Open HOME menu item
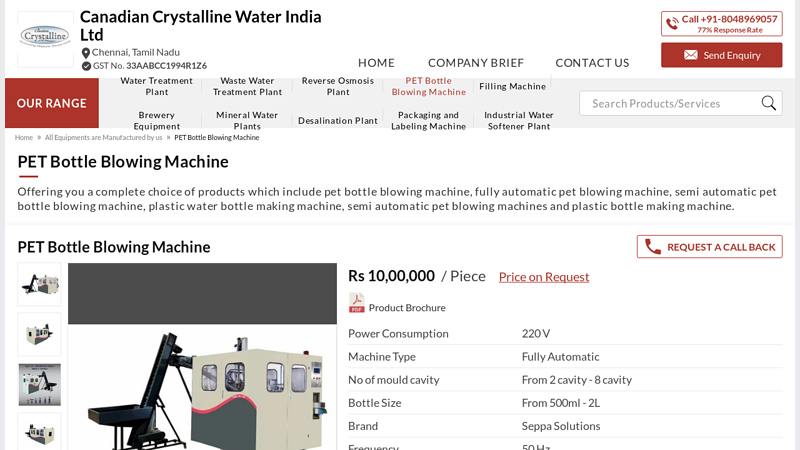Viewport: 800px width, 450px height. coord(376,63)
